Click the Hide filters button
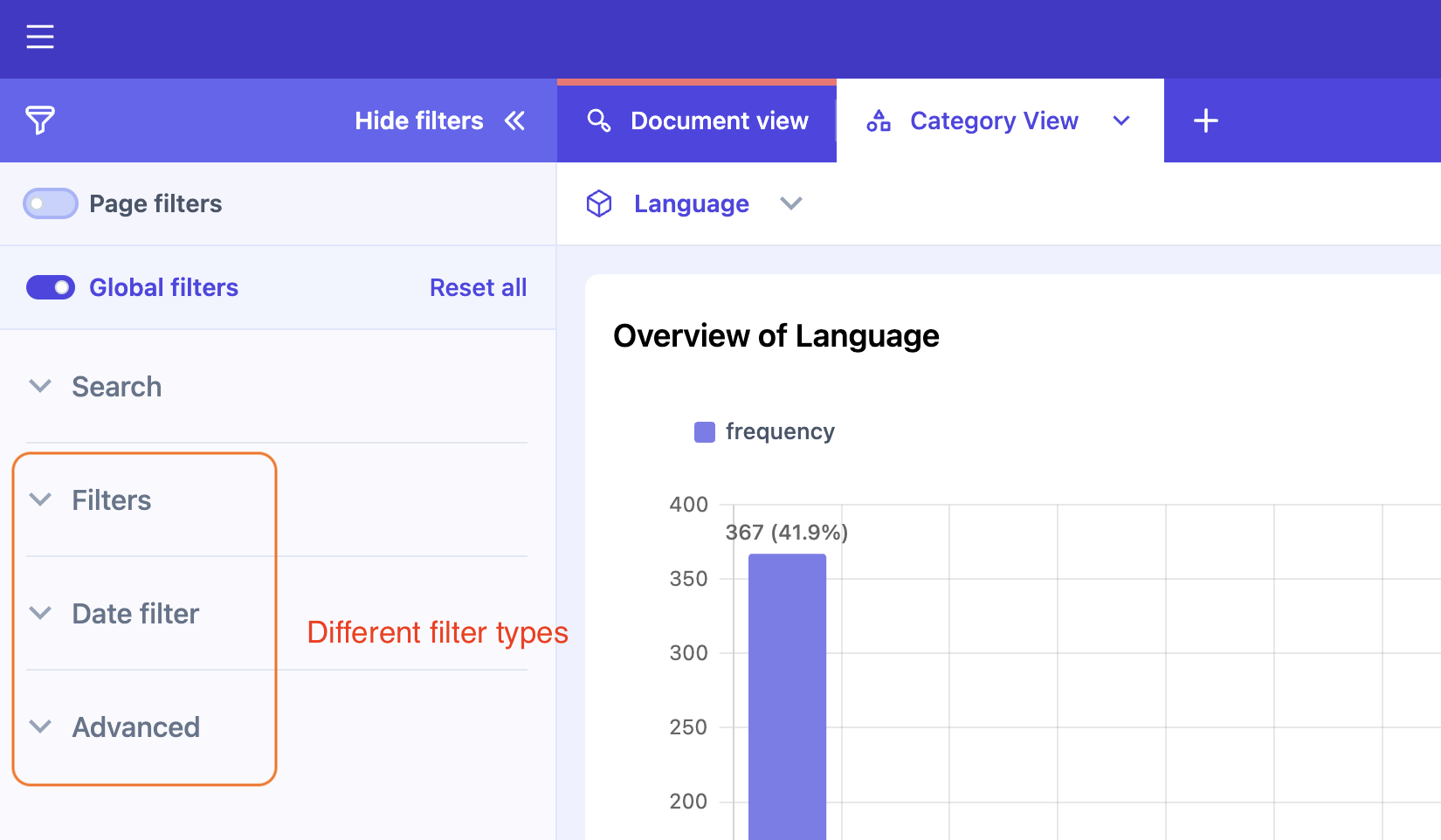1441x840 pixels. click(440, 120)
